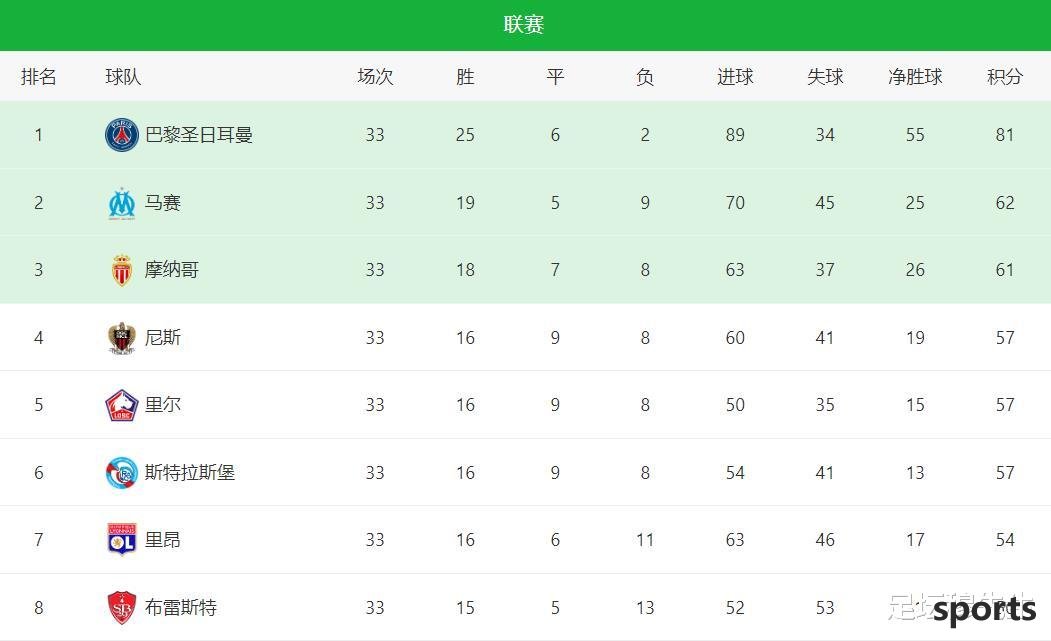Screen dimensions: 1051x641
Task: Click the Monaco team crest
Action: (122, 270)
